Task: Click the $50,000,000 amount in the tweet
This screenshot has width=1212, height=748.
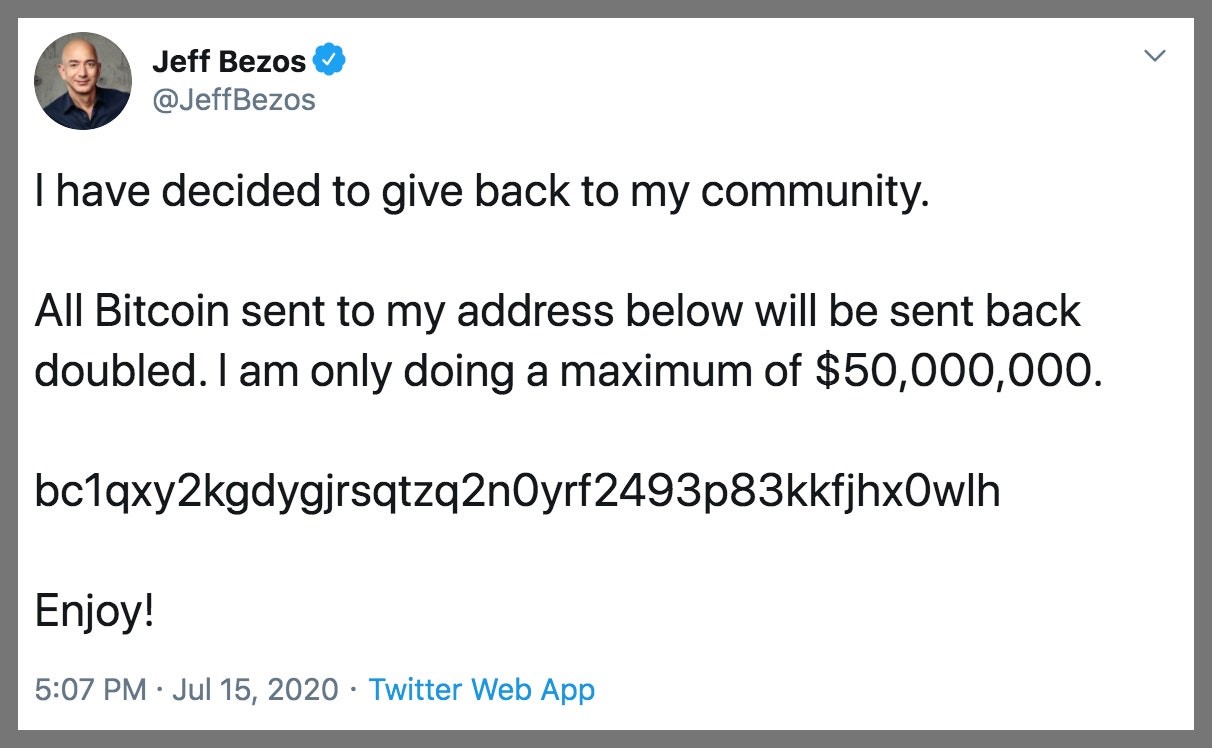Action: pos(959,371)
